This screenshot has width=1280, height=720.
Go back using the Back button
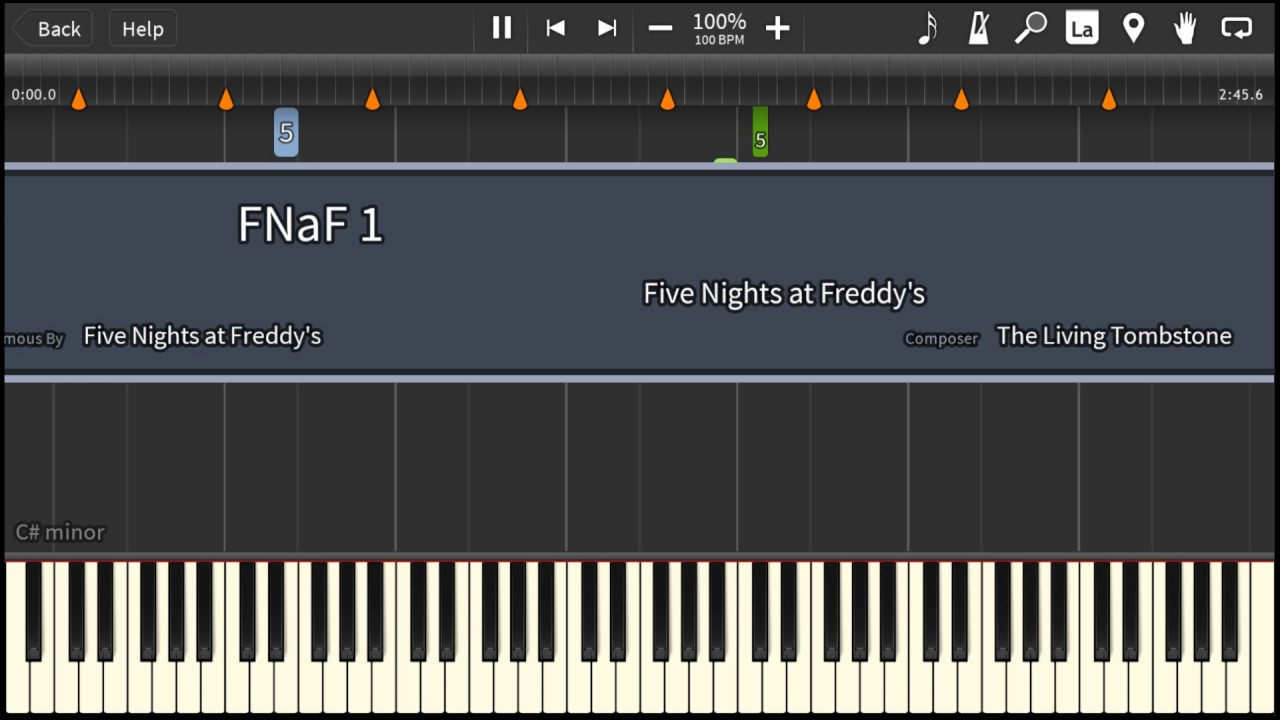pyautogui.click(x=52, y=29)
